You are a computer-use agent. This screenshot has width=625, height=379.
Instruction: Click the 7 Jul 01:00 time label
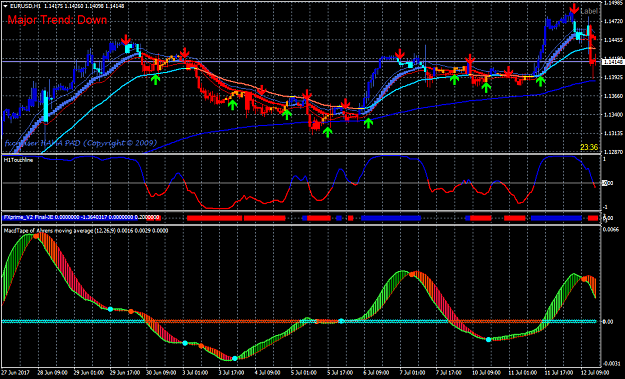coord(413,373)
